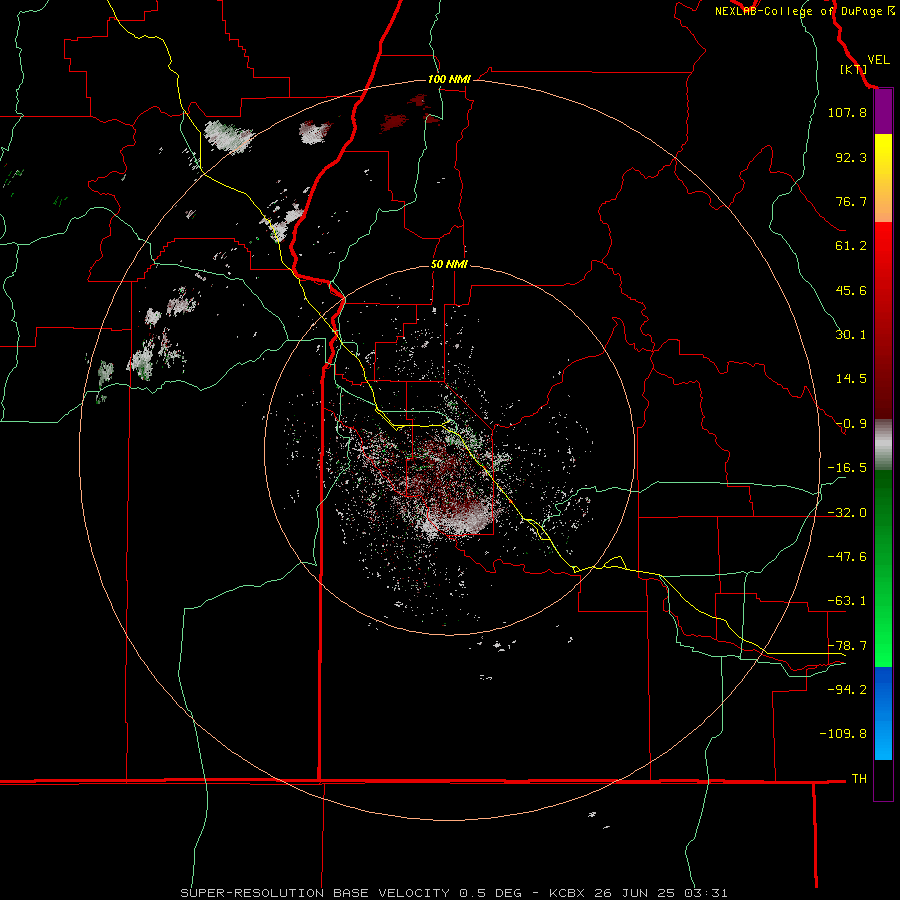Screen dimensions: 900x900
Task: Select the -47.6 scale value
Action: [x=847, y=557]
